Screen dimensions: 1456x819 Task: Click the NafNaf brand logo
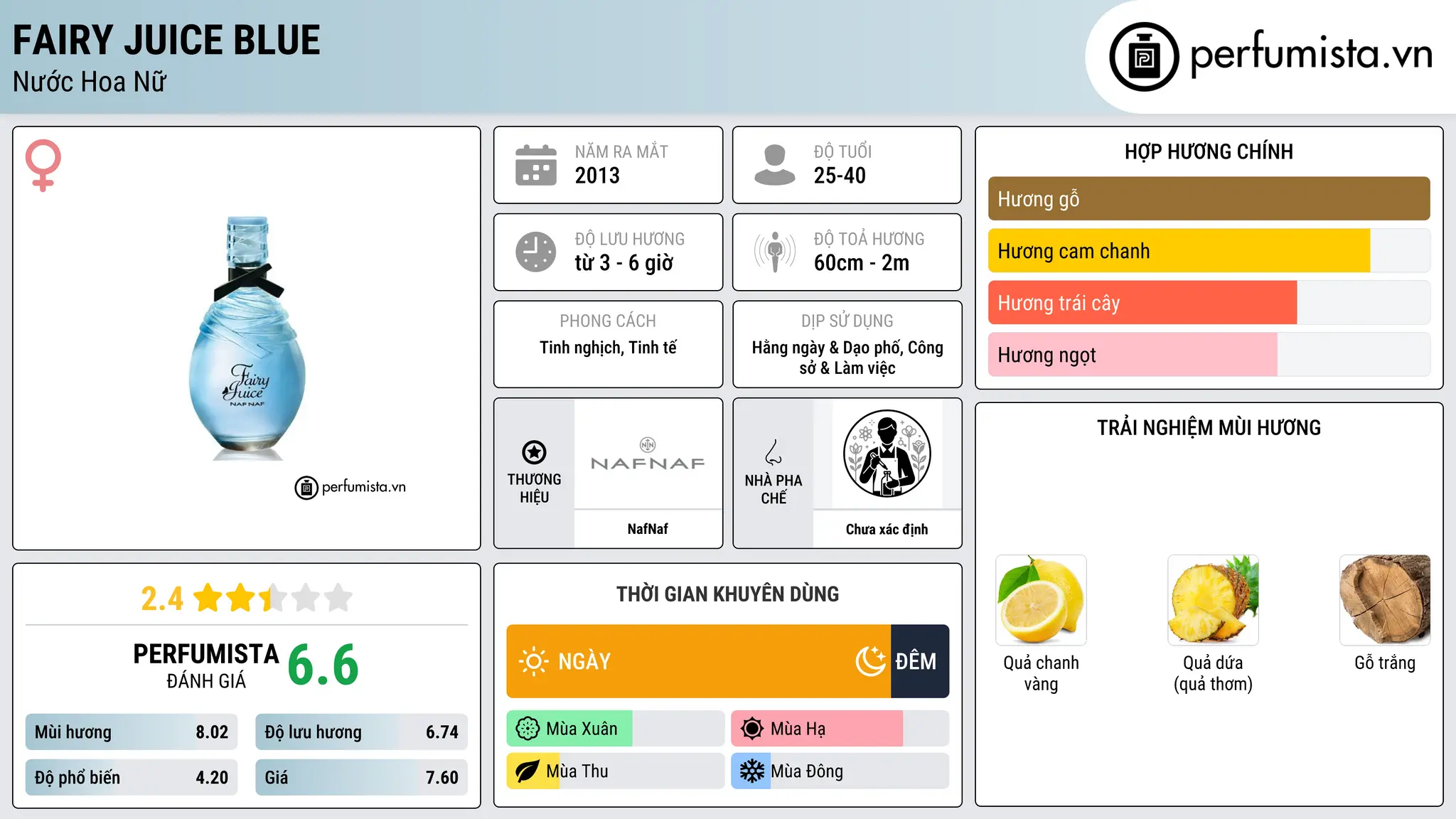coord(648,455)
